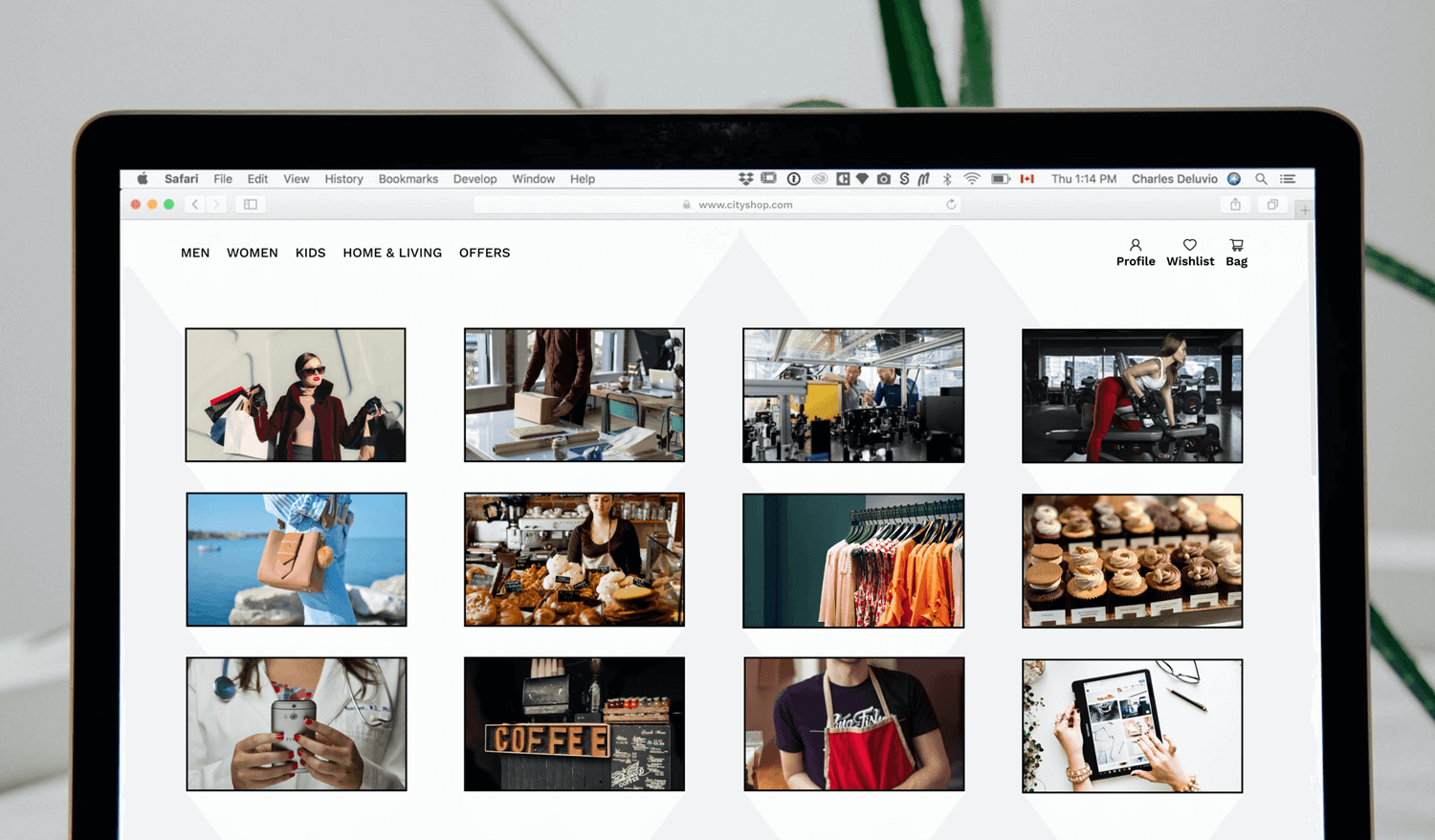Open the Develop menu
Viewport: 1435px width, 840px height.
[475, 179]
